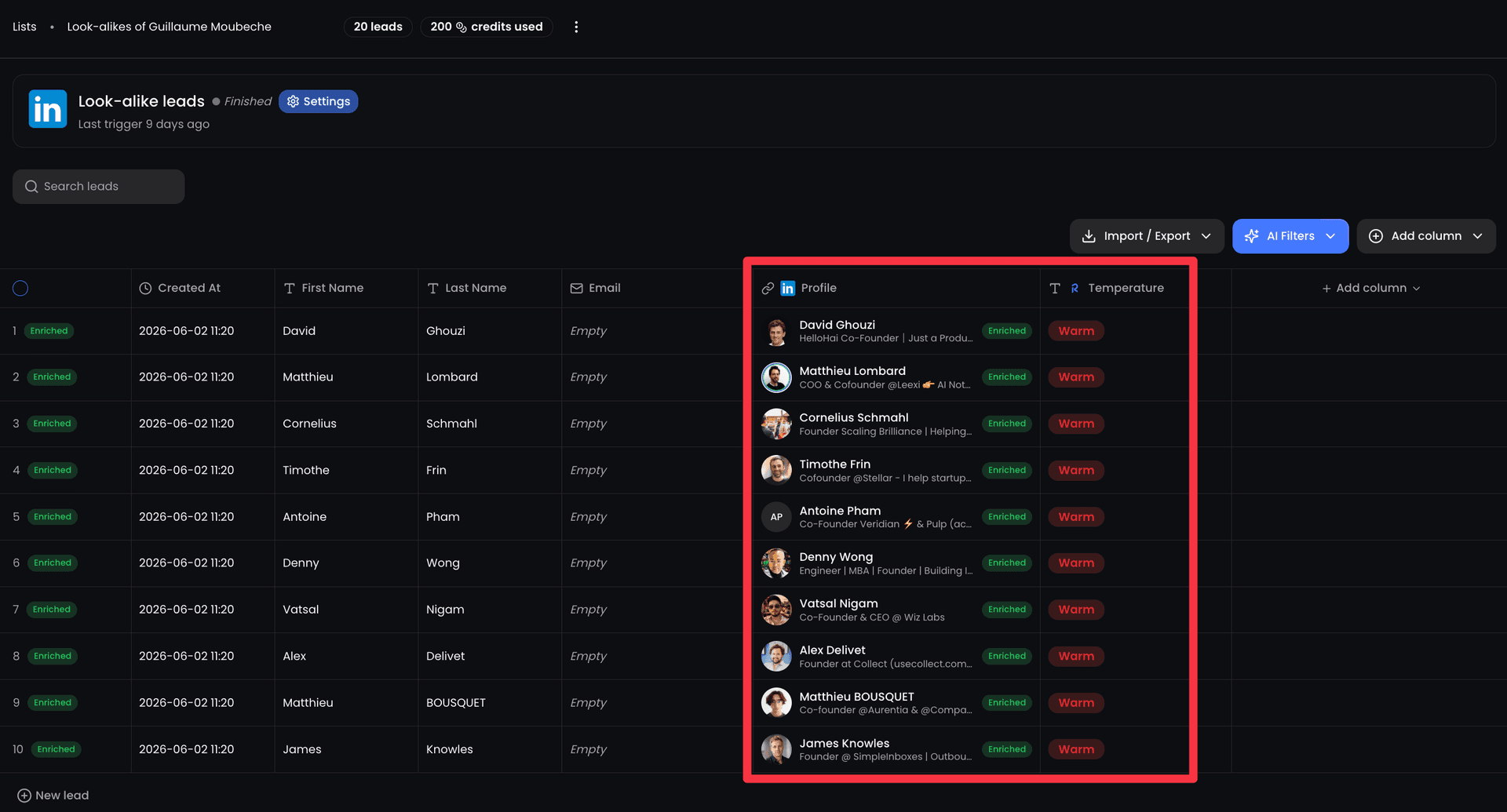Click the sparkle icon on AI Filters

(x=1252, y=236)
